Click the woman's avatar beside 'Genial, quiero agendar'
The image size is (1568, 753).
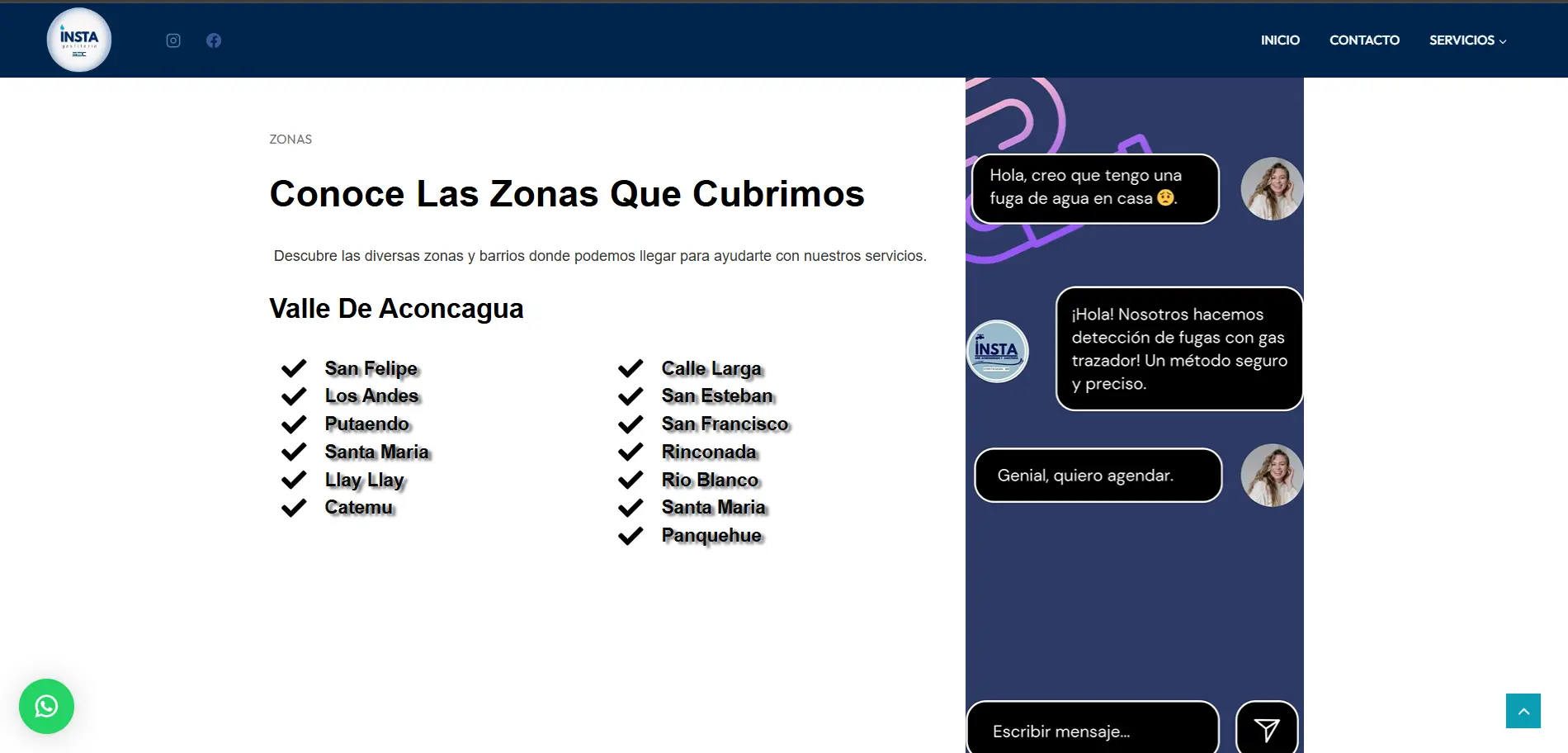(1271, 476)
